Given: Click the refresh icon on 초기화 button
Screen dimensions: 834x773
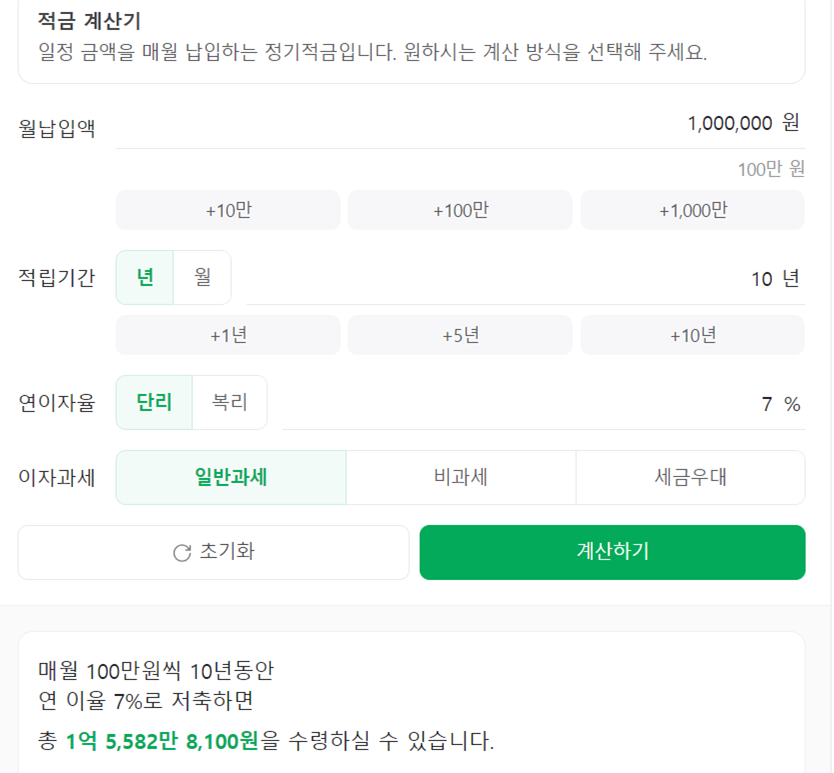Looking at the screenshot, I should click(179, 552).
